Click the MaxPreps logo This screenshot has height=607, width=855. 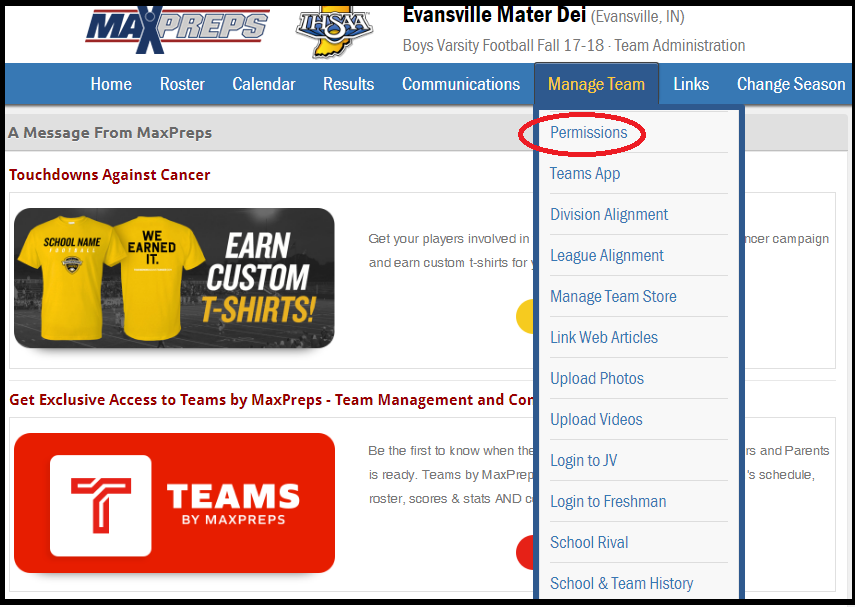[x=177, y=28]
